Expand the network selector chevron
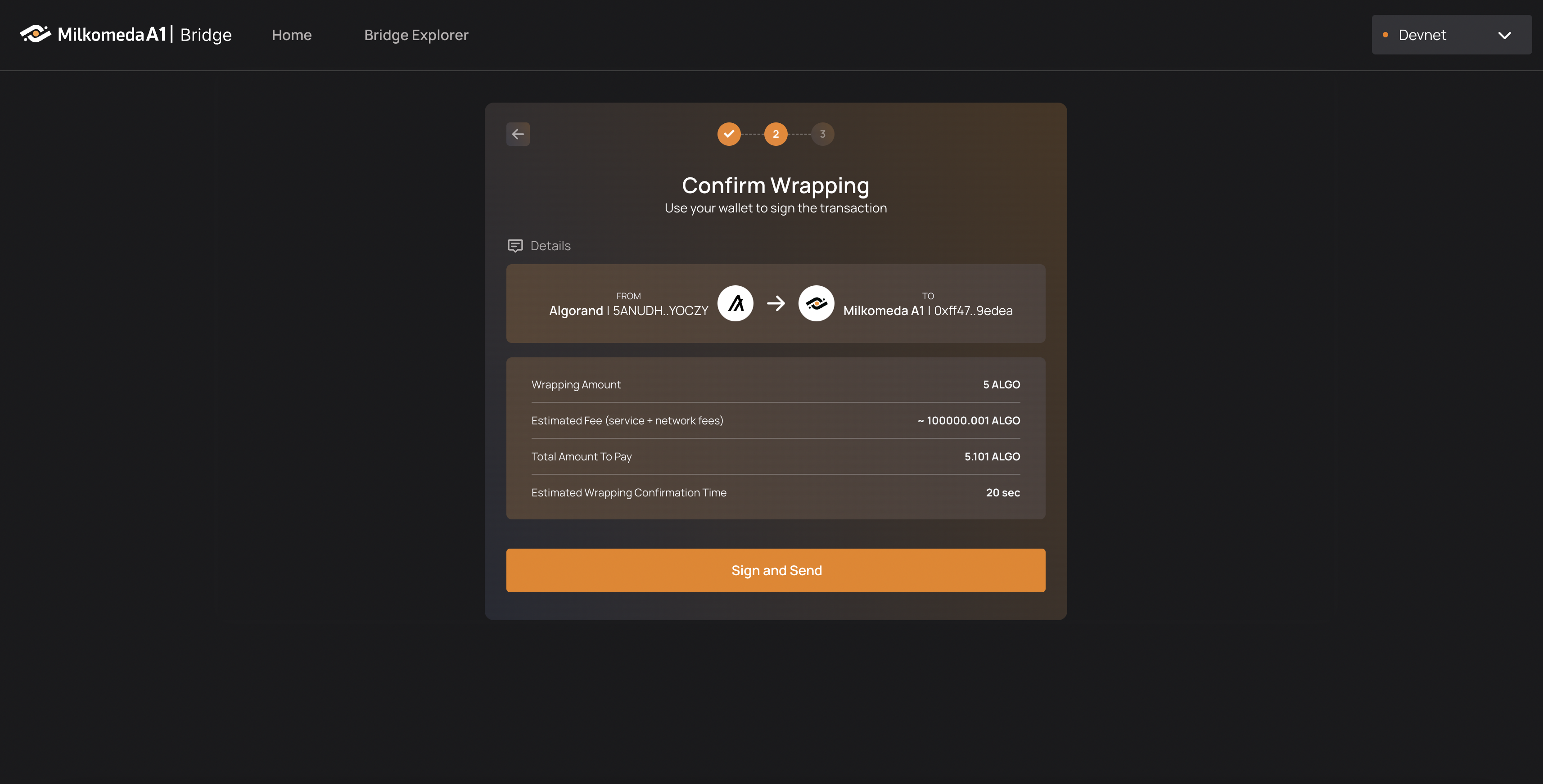Screen dimensions: 1543x784 (1505, 36)
